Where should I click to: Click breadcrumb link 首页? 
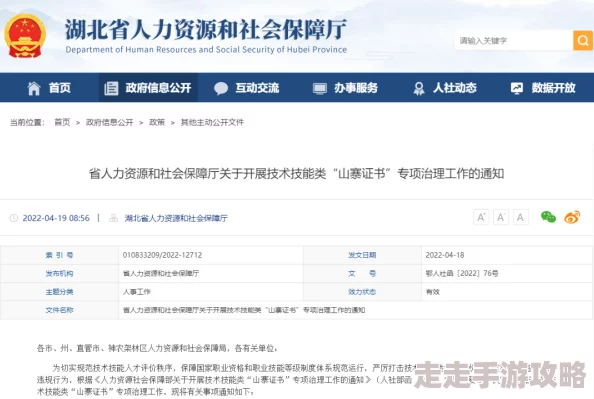coord(62,122)
